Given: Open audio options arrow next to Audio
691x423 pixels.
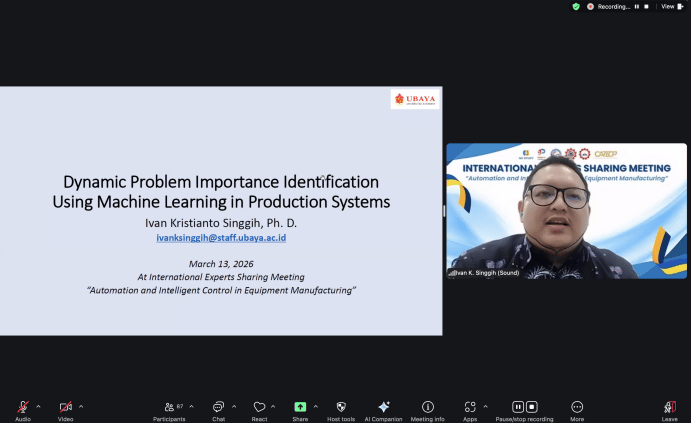Looking at the screenshot, I should pos(38,407).
